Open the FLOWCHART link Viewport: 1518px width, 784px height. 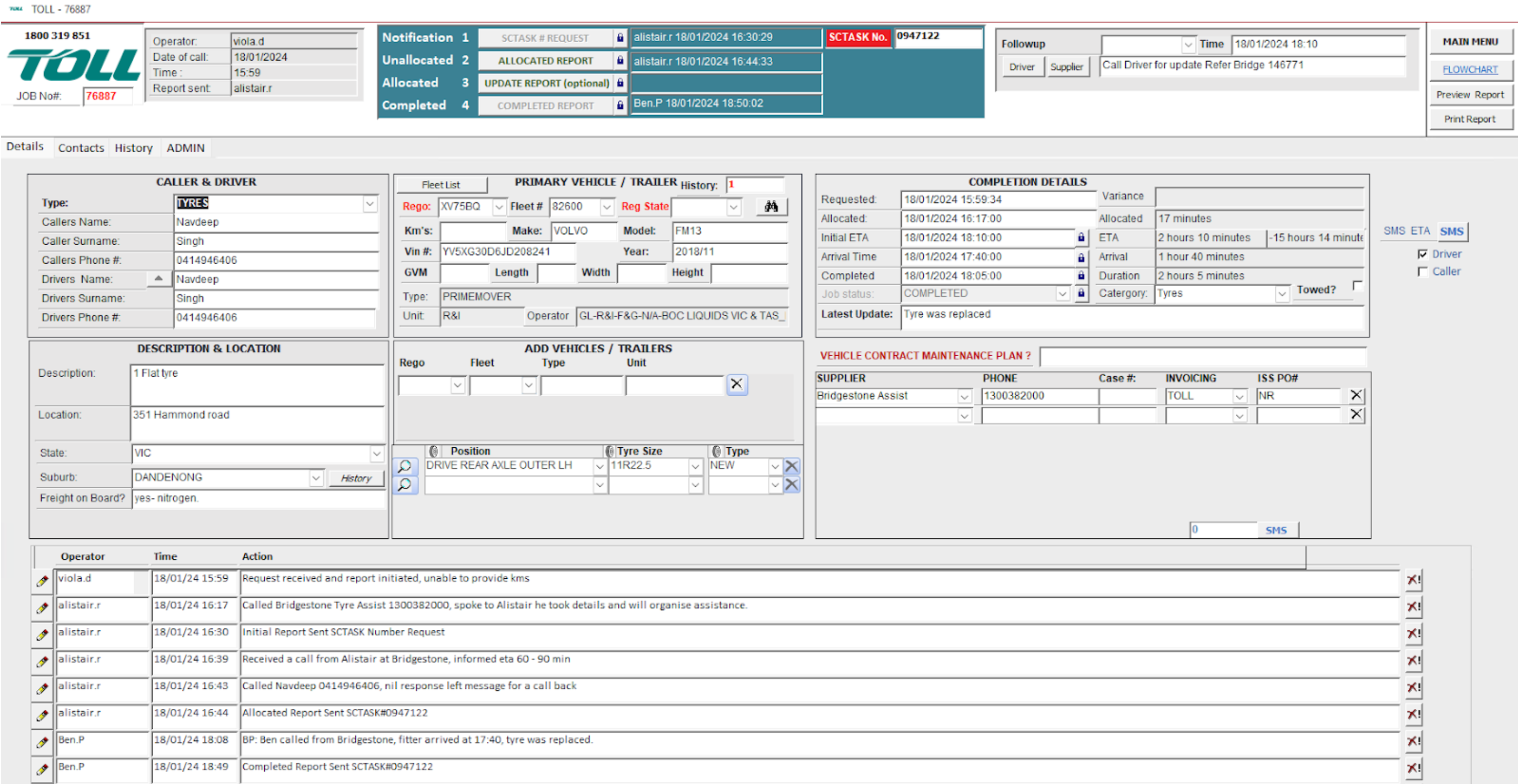pyautogui.click(x=1470, y=69)
